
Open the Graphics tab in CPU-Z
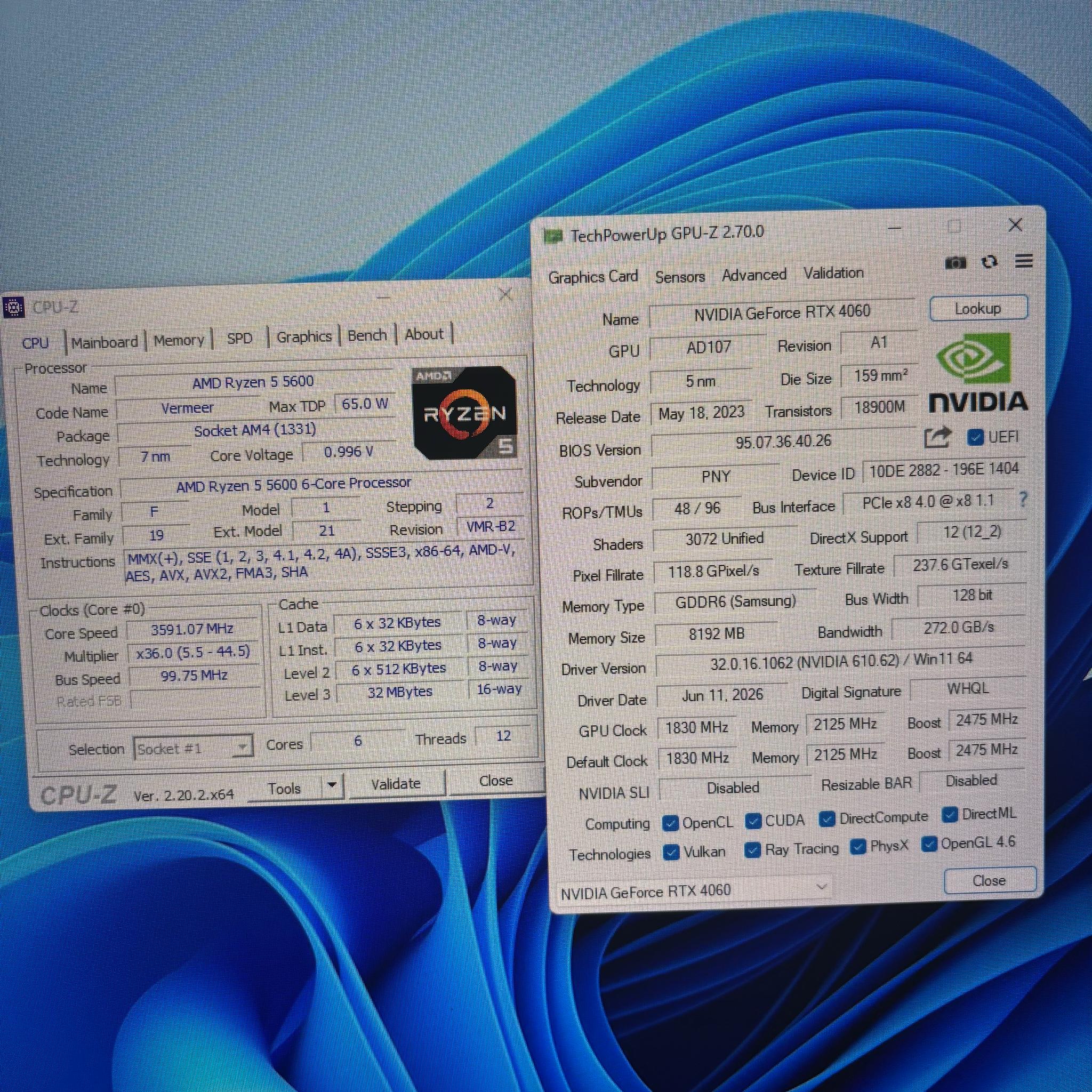304,337
